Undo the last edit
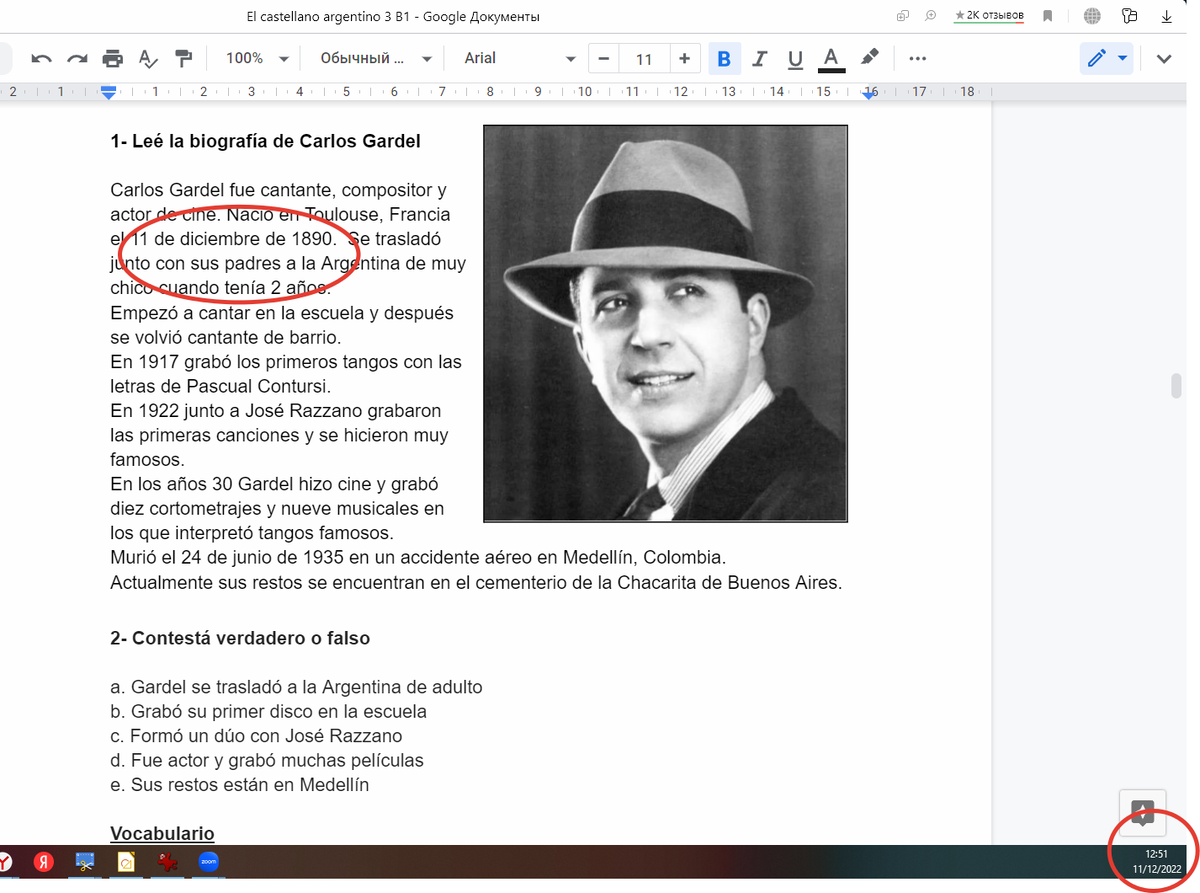 point(41,58)
